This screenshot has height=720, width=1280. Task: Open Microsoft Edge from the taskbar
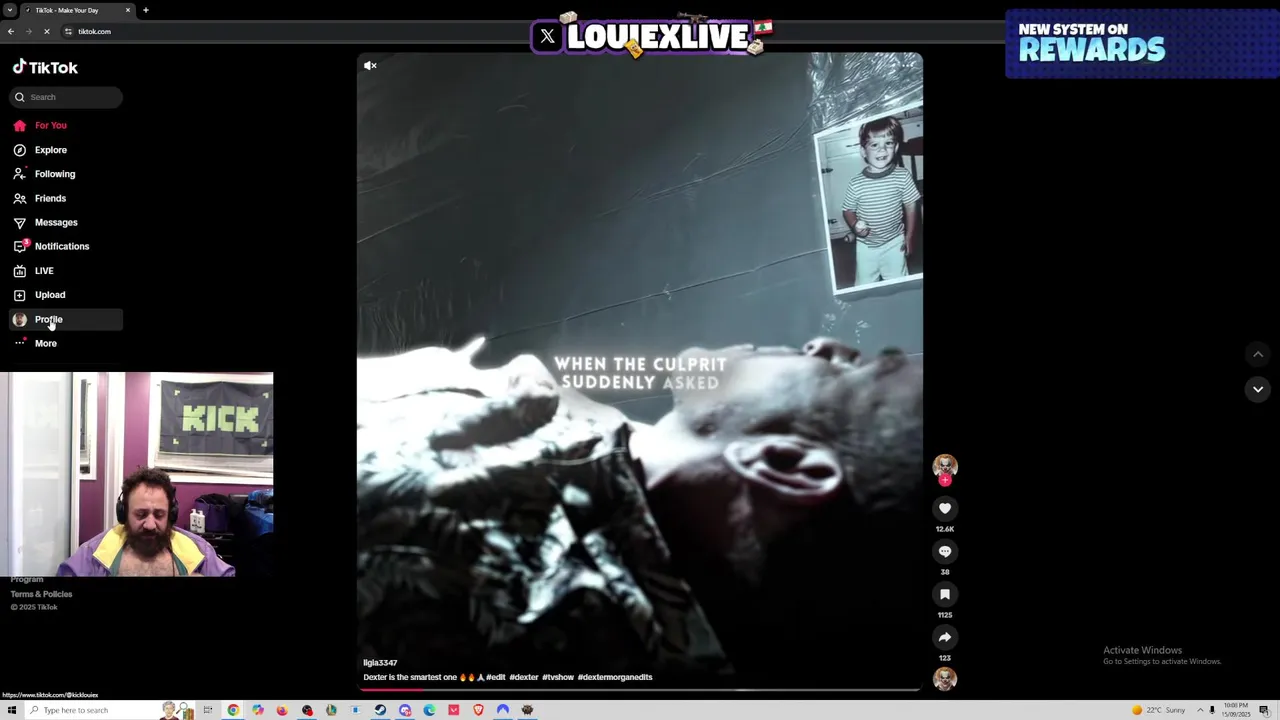pos(429,710)
